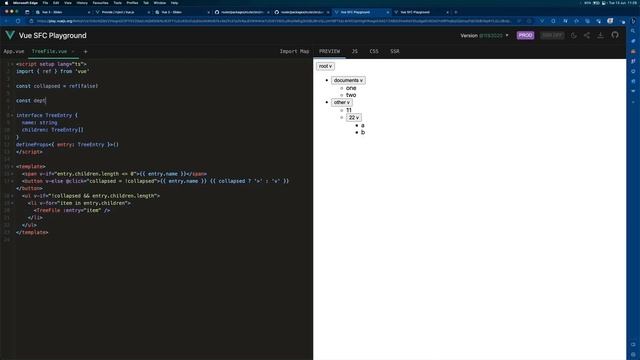Download project files with the download icon
Viewport: 640px width, 360px height.
600,36
